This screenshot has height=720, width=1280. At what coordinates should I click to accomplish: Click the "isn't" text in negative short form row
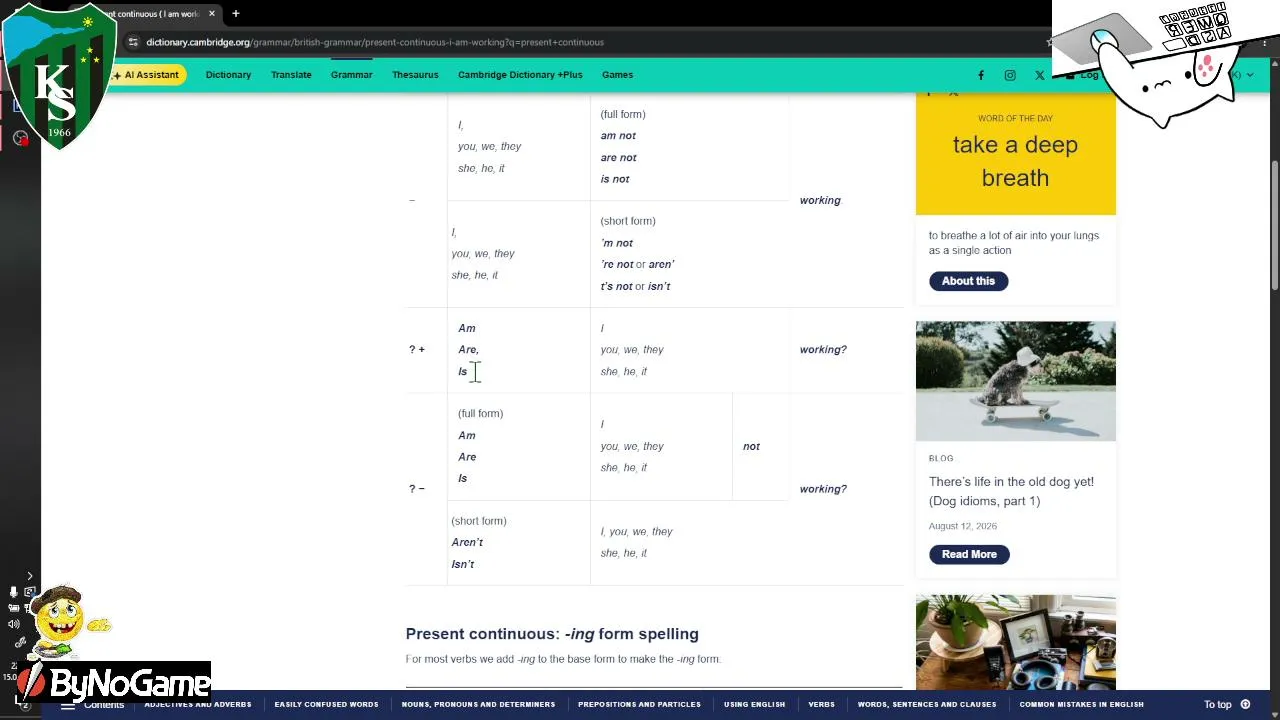pyautogui.click(x=659, y=287)
